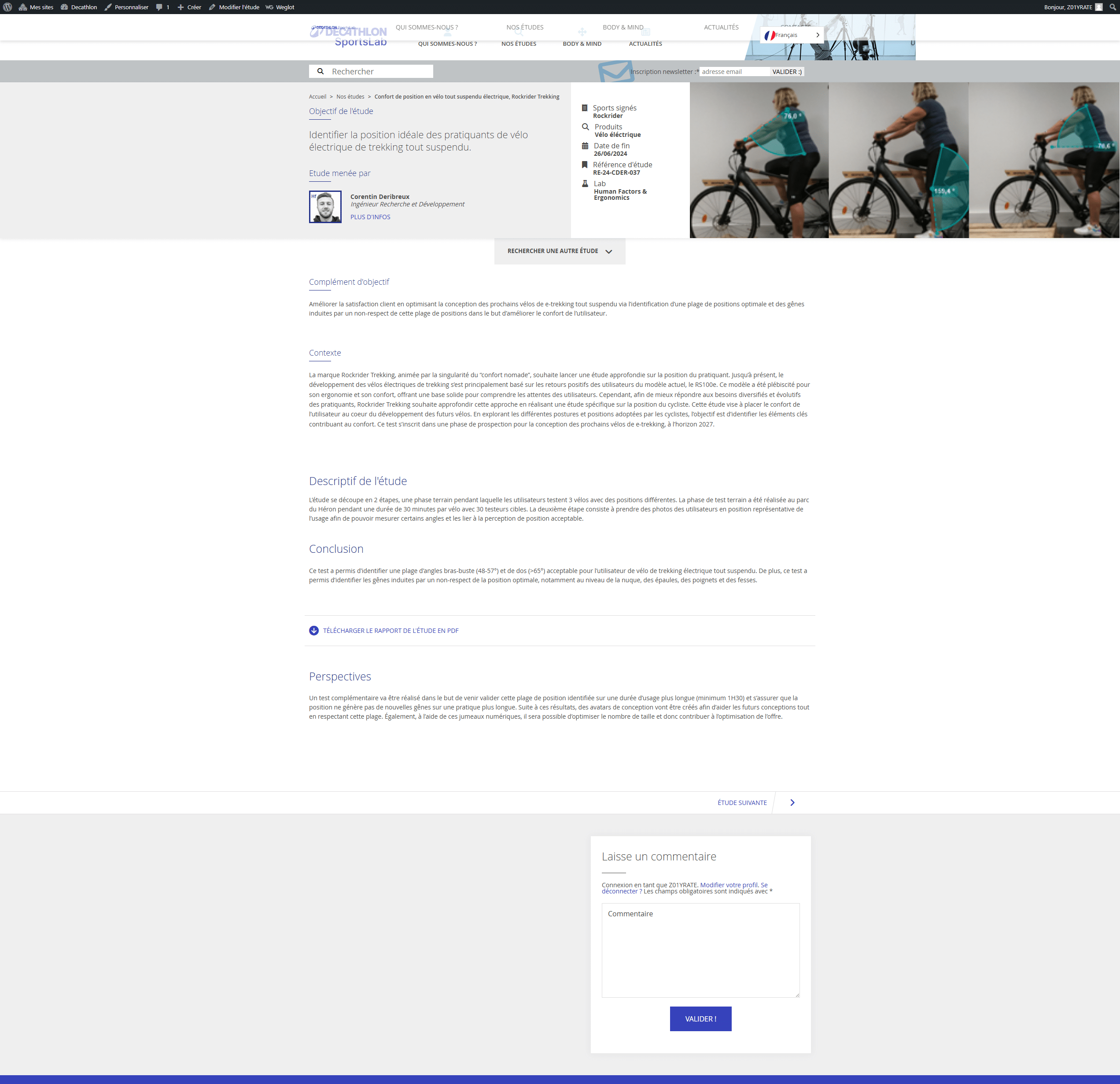The width and height of the screenshot is (1120, 1084).
Task: Click the magnifier icon in Rechercher box
Action: 321,71
